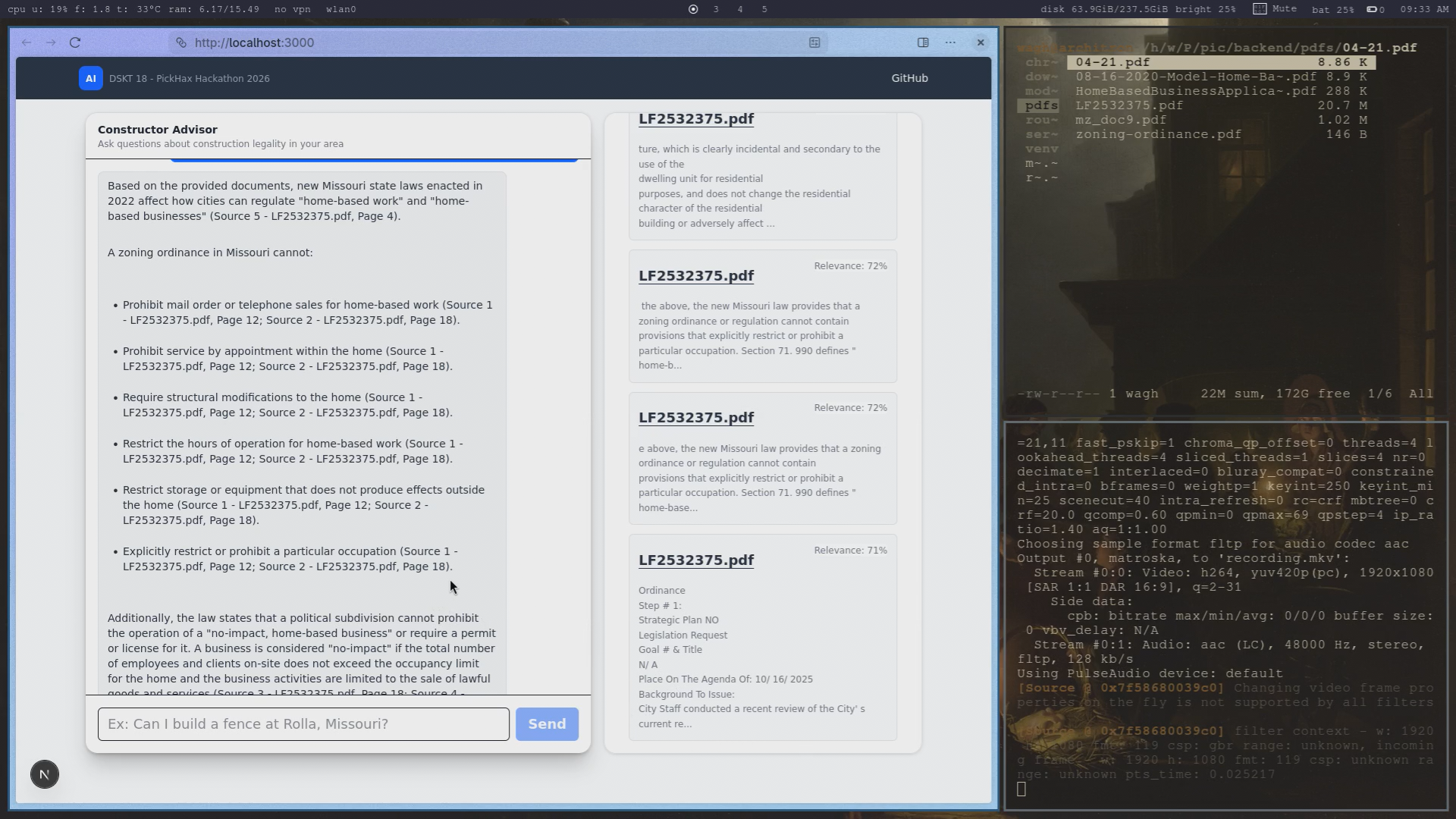This screenshot has width=1456, height=819.
Task: Click the link icon beside the URL
Action: [x=181, y=42]
